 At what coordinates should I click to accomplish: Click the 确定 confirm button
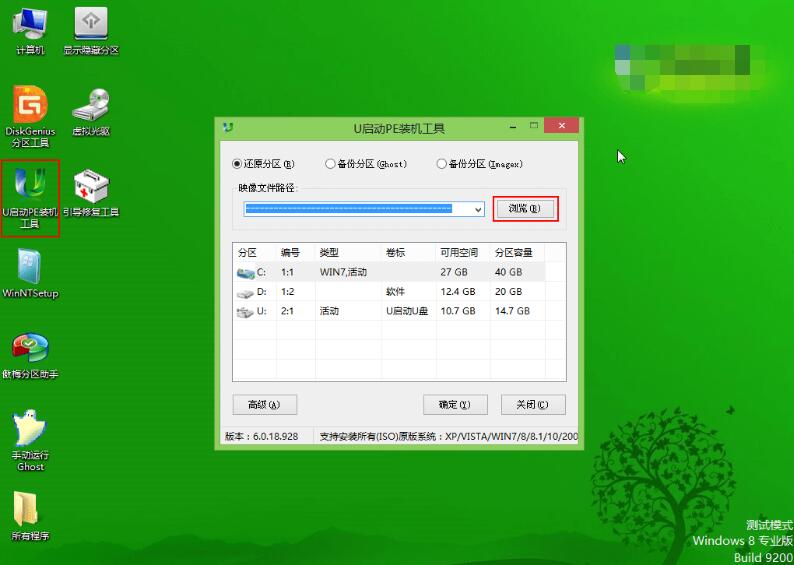455,405
